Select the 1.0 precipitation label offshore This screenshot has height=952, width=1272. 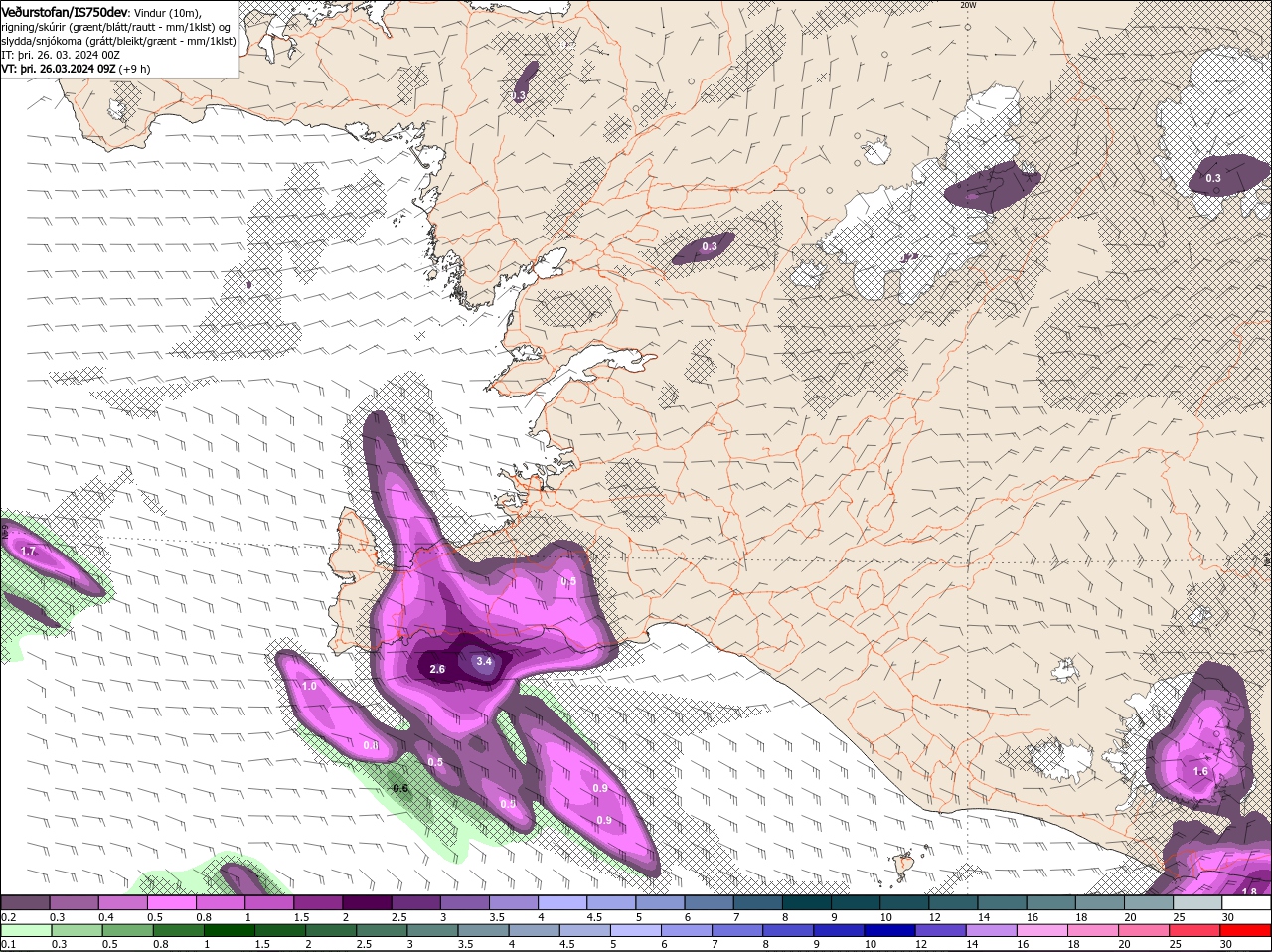tap(309, 686)
